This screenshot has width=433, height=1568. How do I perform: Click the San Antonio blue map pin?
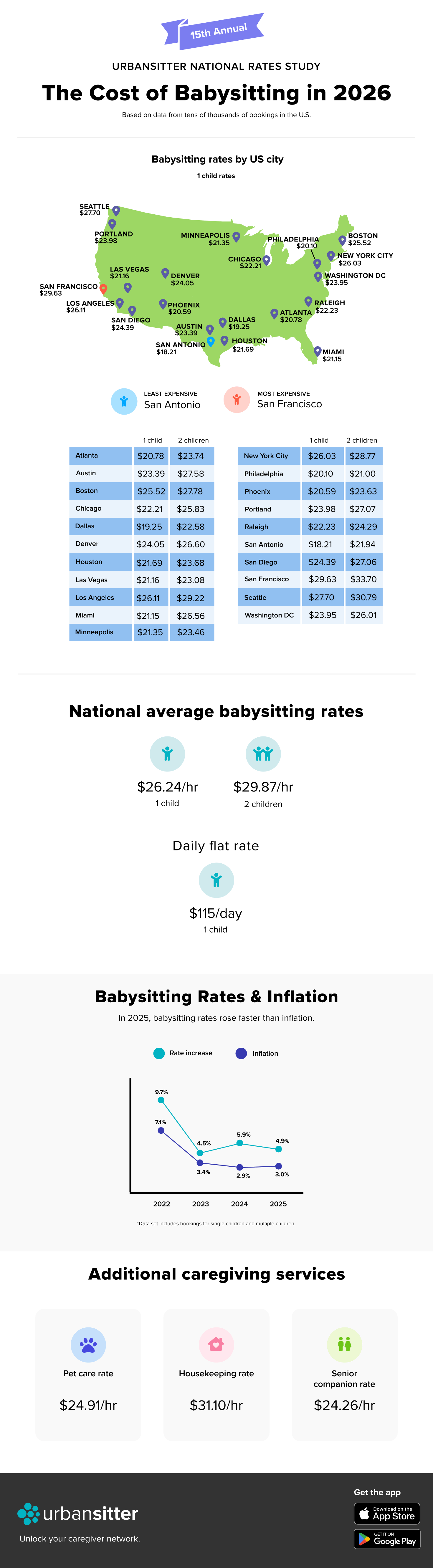click(x=211, y=341)
